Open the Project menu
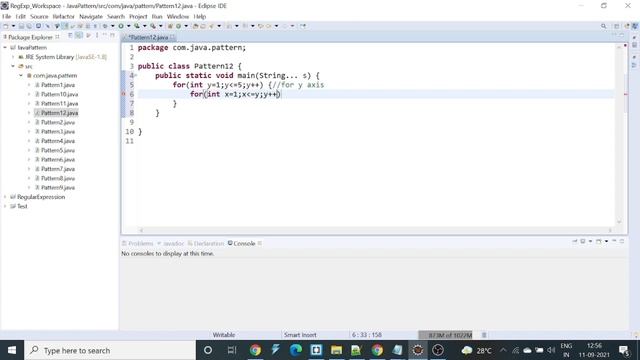 (138, 17)
